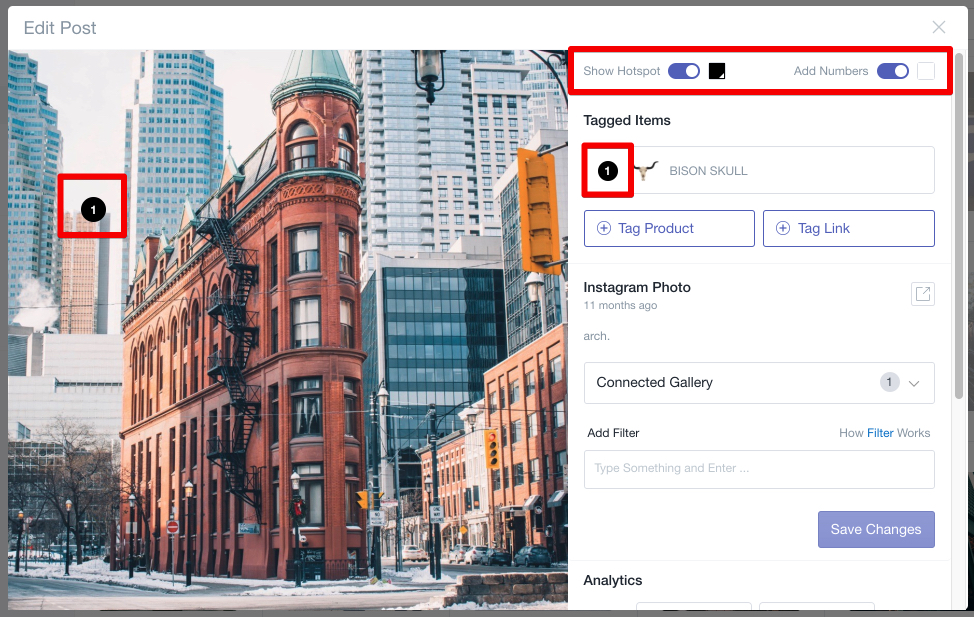Click the Bison Skull product thumbnail

645,170
